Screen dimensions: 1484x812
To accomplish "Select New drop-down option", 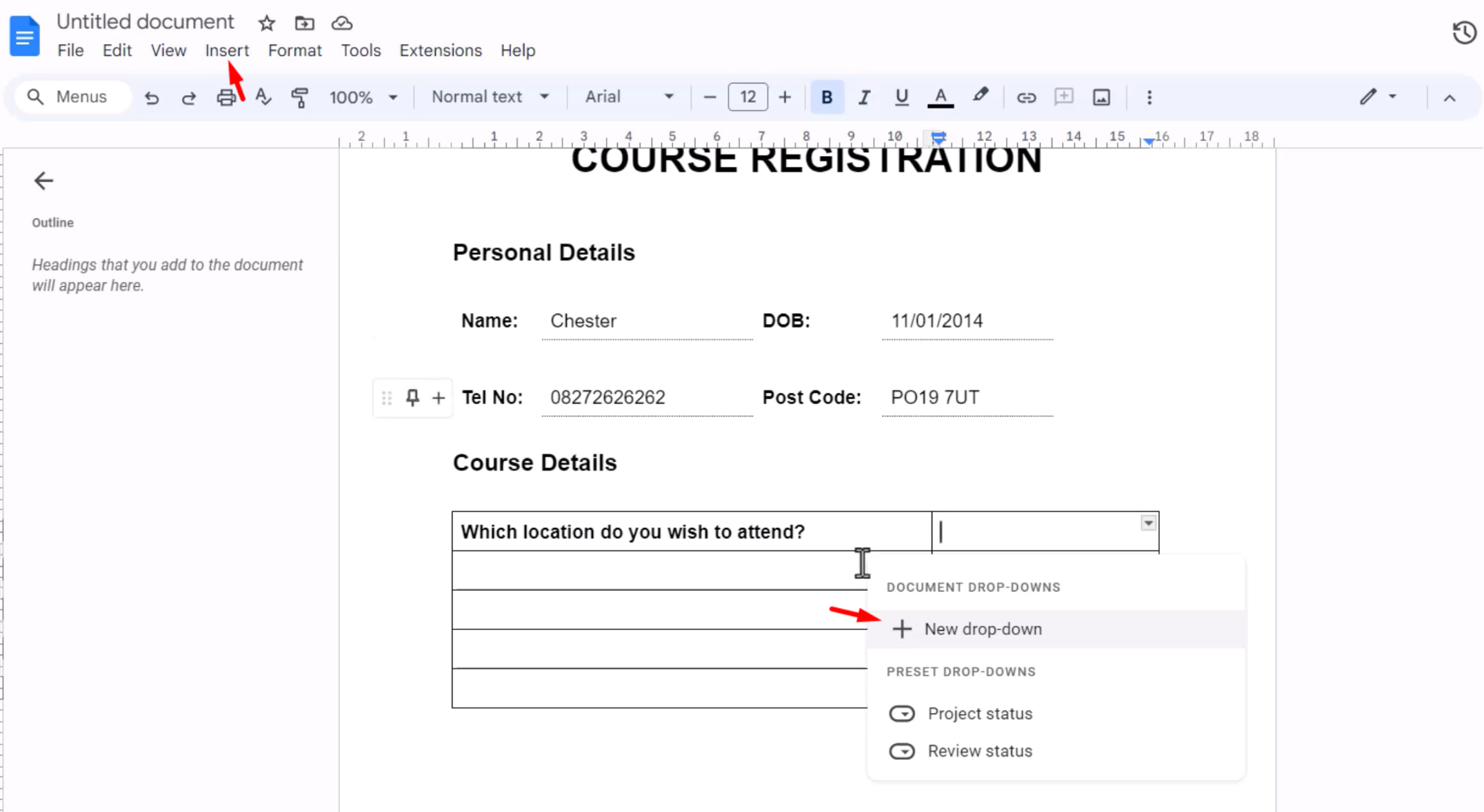I will point(1056,629).
